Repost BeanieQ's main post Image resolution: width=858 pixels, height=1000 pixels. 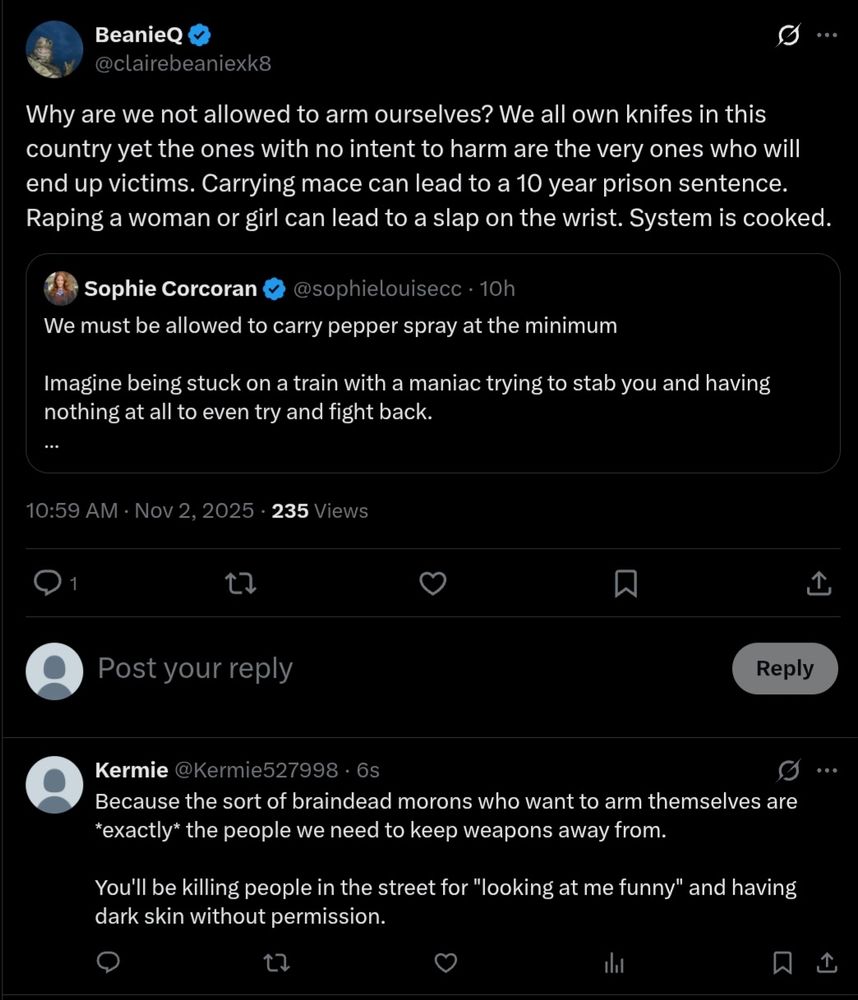pos(241,583)
